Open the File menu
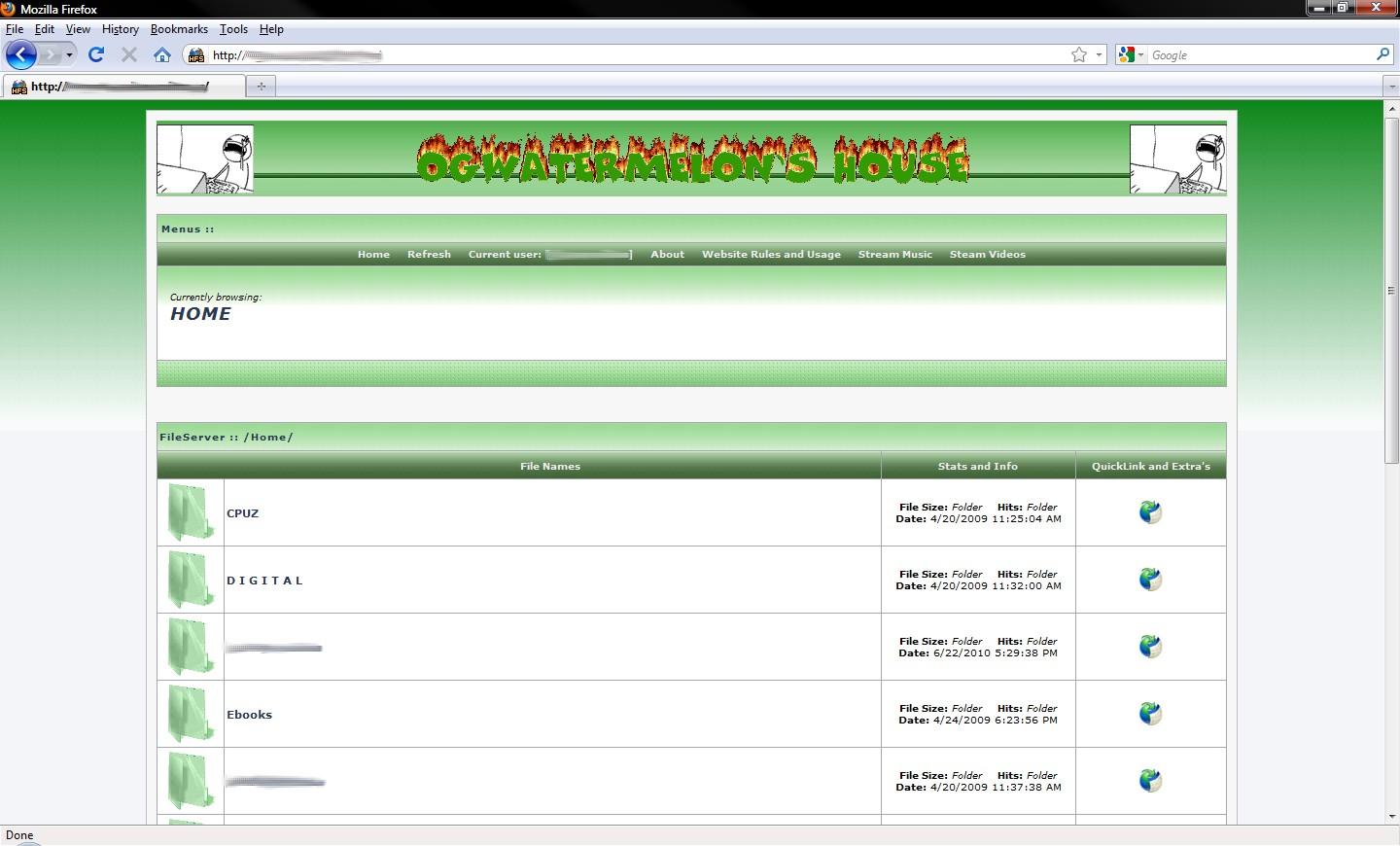The width and height of the screenshot is (1400, 846). tap(15, 29)
